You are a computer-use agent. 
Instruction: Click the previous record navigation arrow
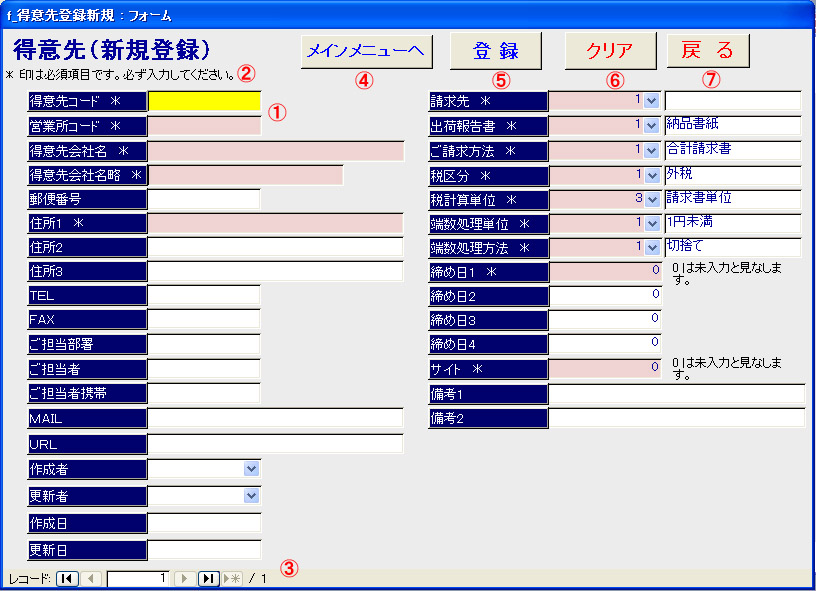click(88, 578)
